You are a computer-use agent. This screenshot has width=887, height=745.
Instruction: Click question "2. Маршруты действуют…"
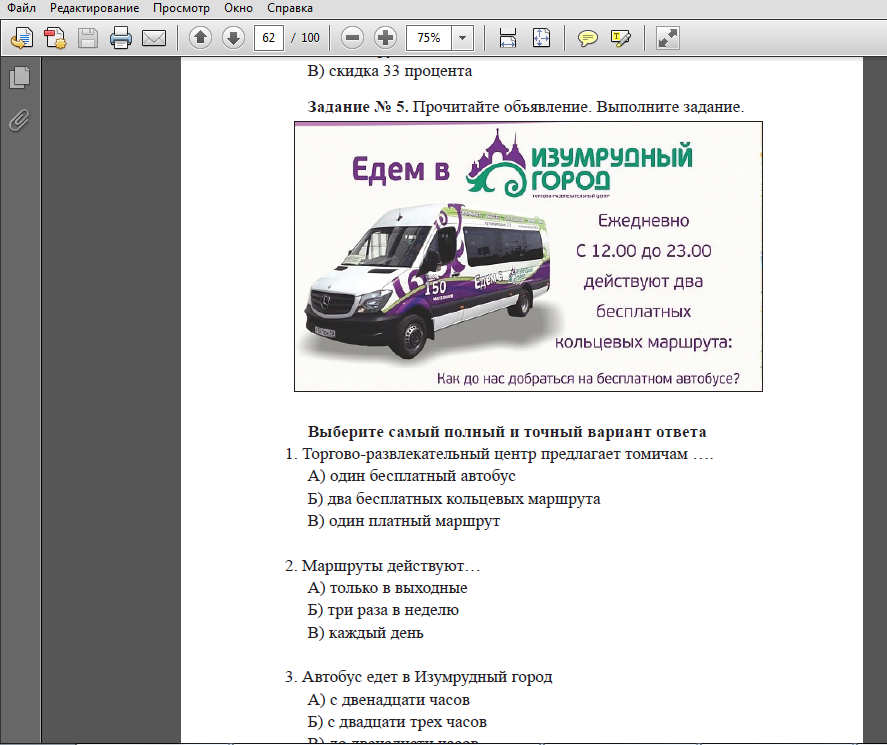click(x=382, y=566)
